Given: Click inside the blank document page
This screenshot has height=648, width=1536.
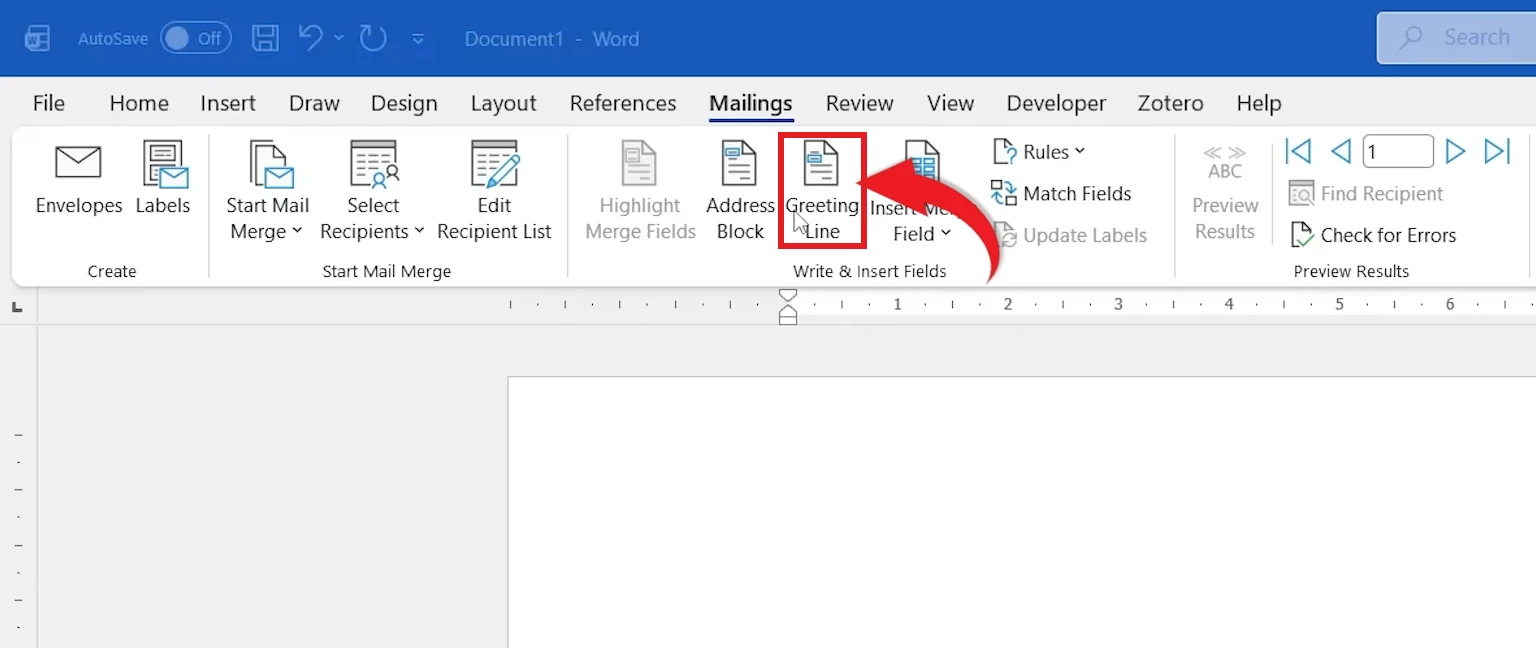Looking at the screenshot, I should coord(1021,512).
